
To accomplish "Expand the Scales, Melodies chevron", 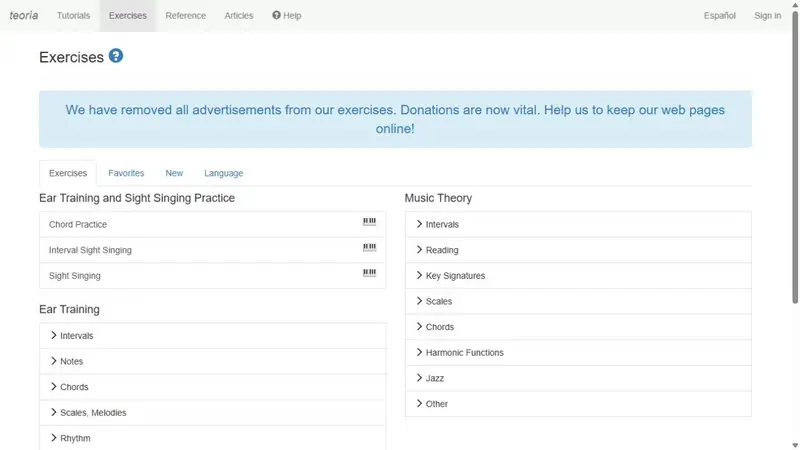I will (54, 412).
